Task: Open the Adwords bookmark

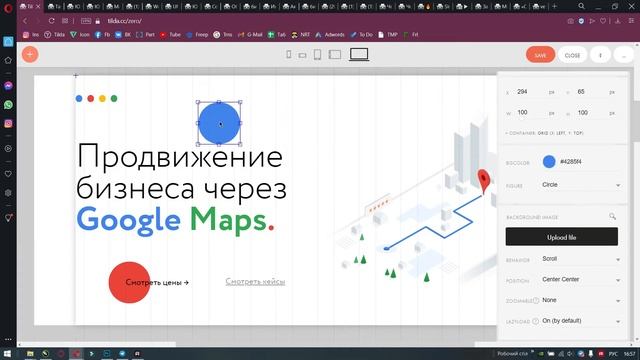Action: (330, 35)
